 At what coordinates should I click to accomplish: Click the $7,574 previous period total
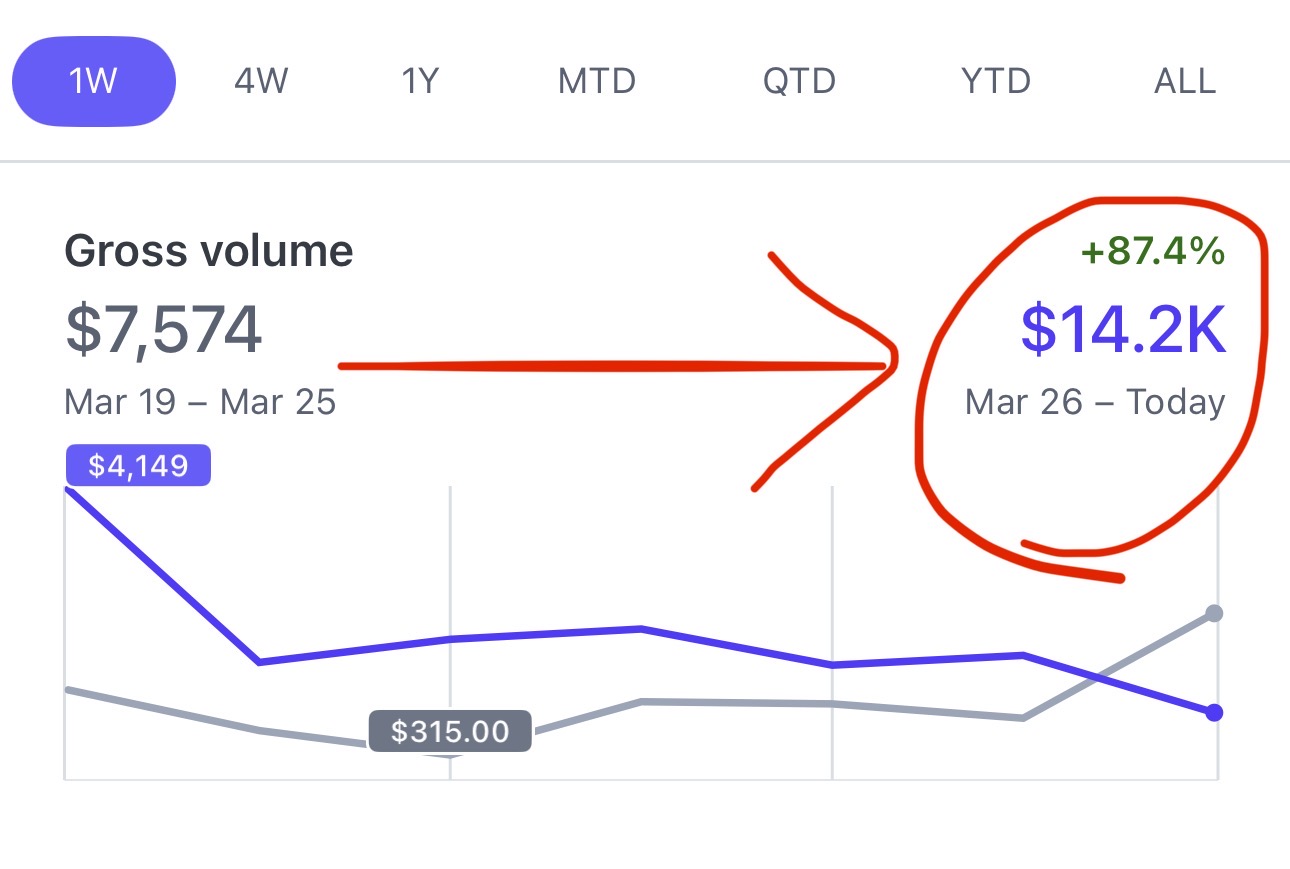(164, 330)
